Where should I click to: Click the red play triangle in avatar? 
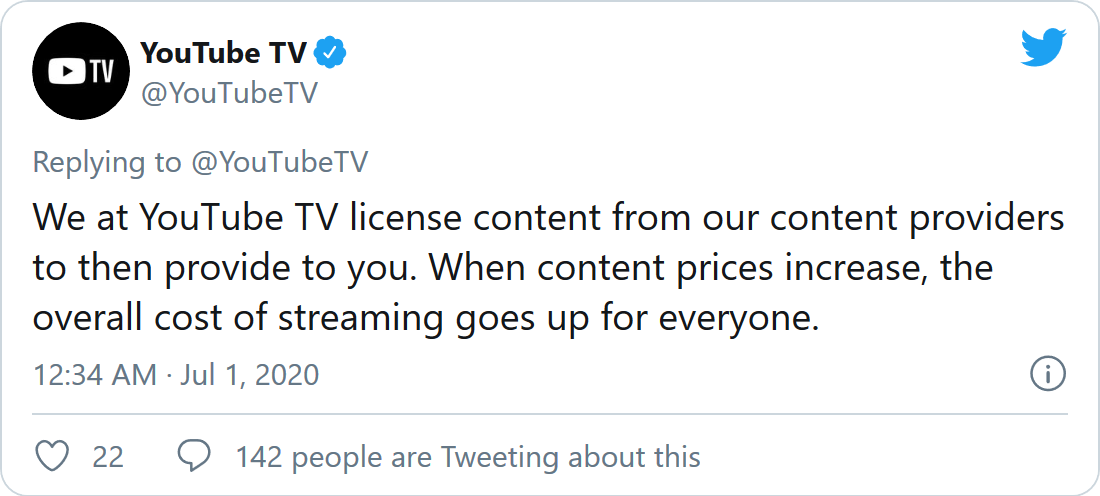tap(65, 71)
